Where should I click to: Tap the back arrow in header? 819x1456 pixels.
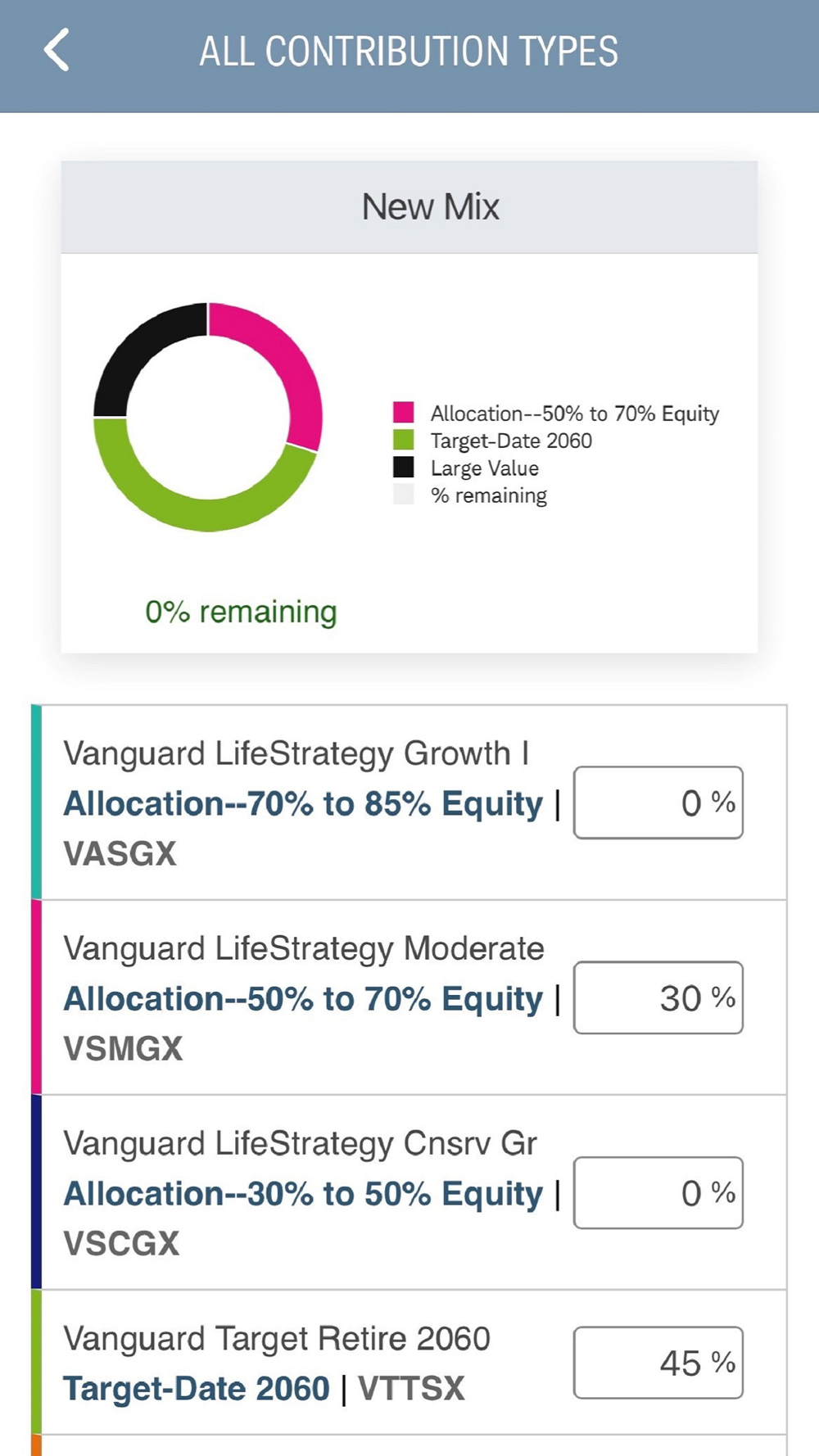point(57,50)
